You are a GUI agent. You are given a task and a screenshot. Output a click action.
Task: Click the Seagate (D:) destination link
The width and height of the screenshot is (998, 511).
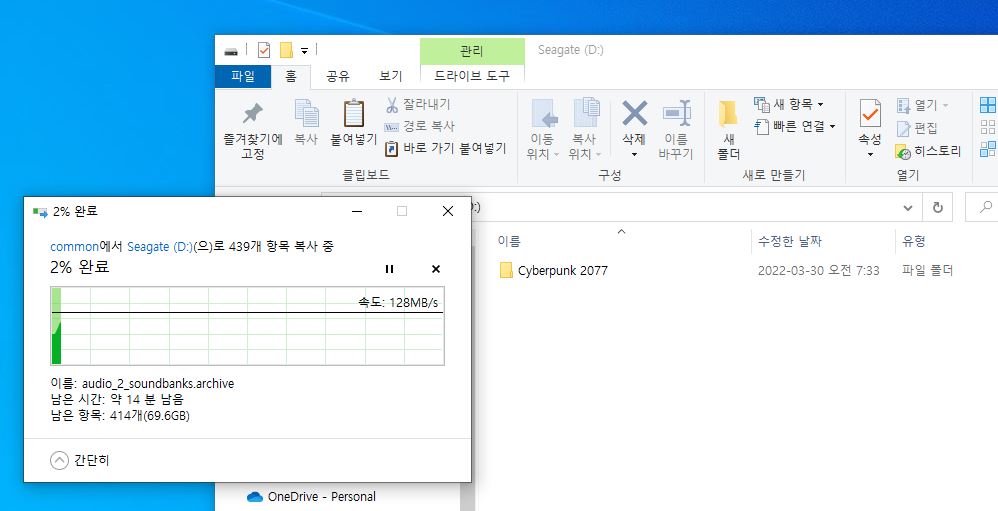click(x=160, y=247)
